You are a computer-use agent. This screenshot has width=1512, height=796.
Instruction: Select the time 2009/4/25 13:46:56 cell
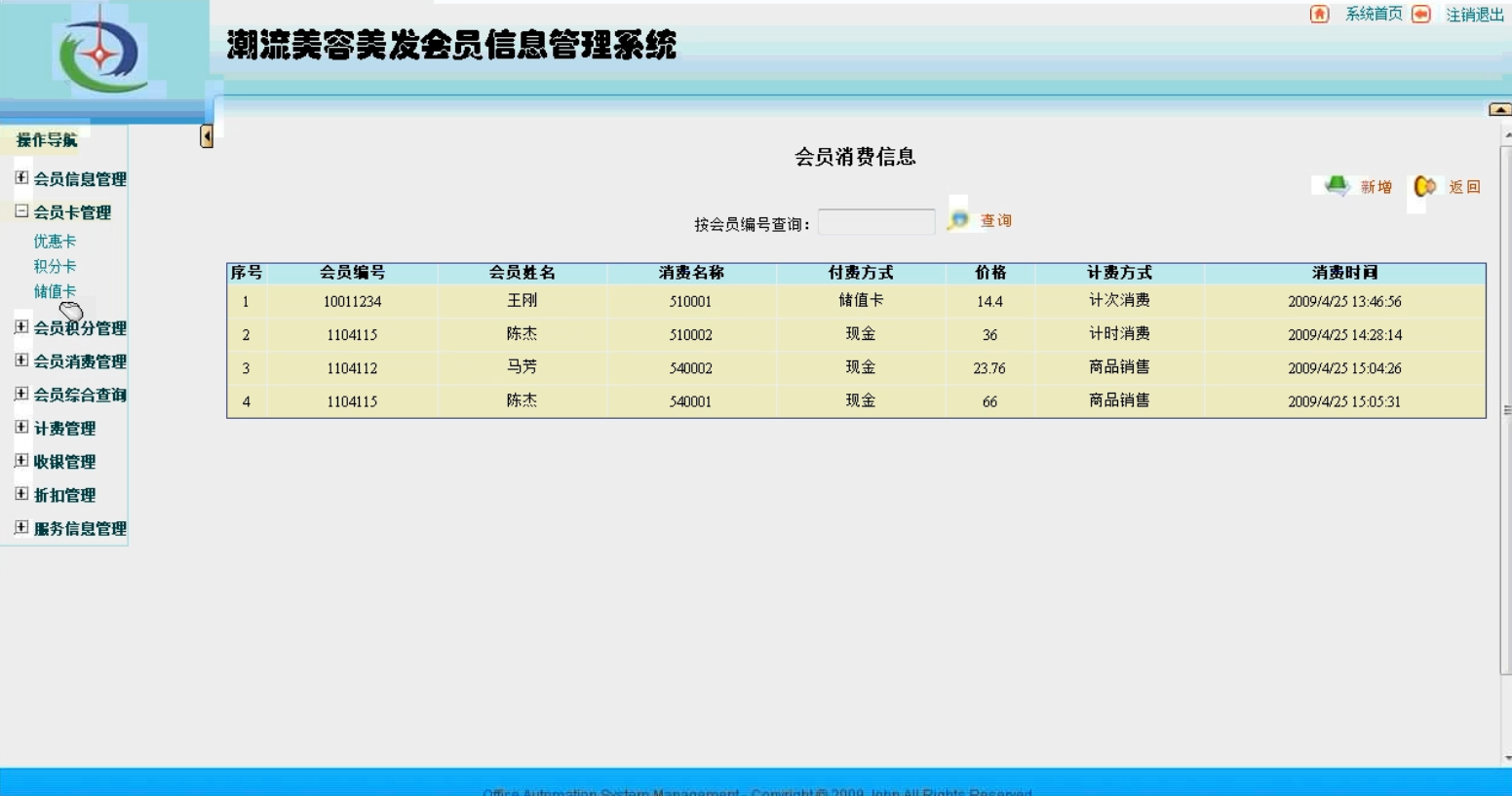click(1344, 302)
